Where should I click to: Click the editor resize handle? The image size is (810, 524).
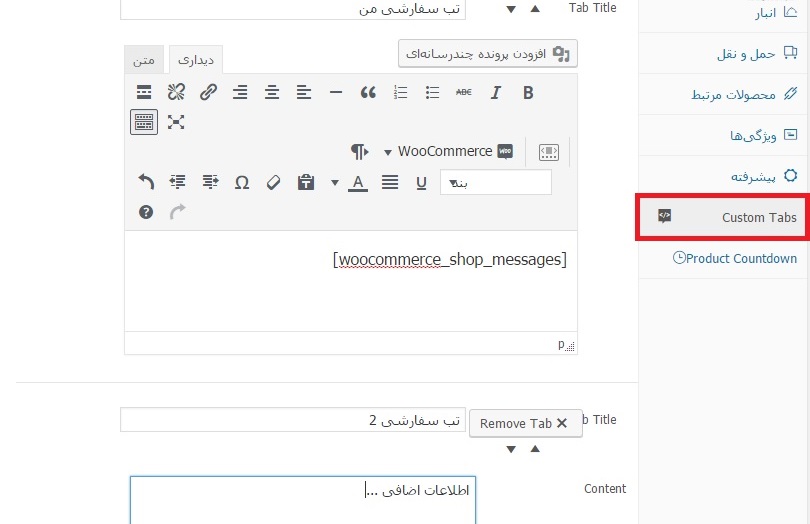[570, 347]
